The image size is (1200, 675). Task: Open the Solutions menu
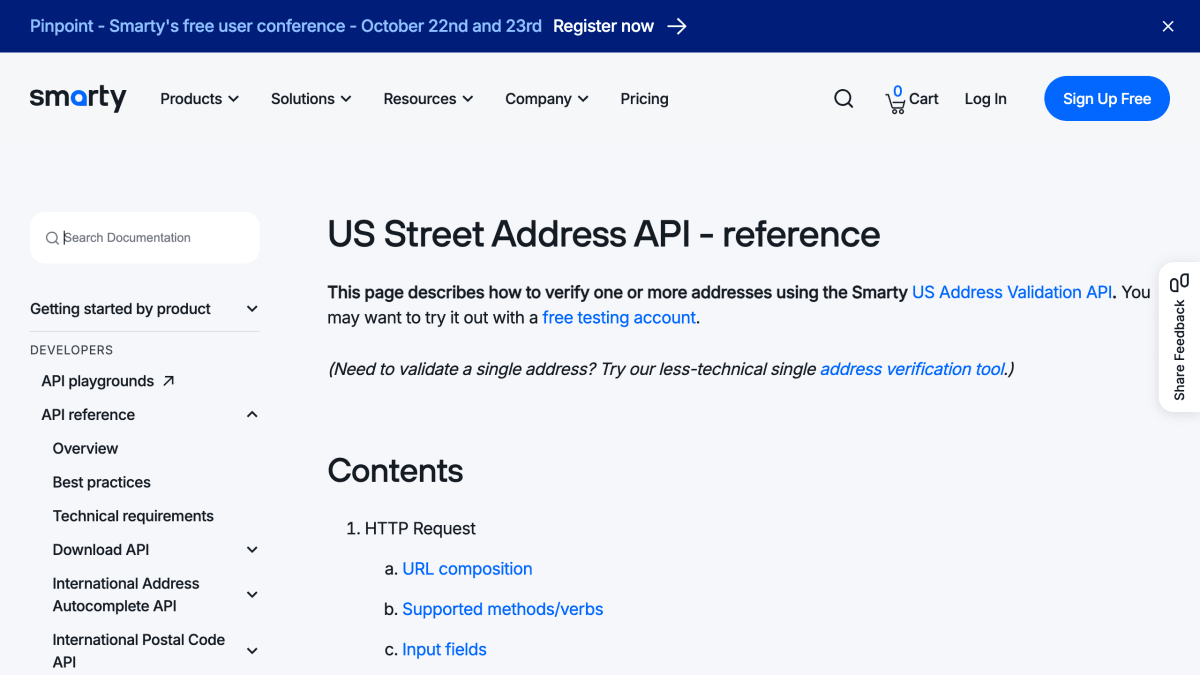pos(311,99)
